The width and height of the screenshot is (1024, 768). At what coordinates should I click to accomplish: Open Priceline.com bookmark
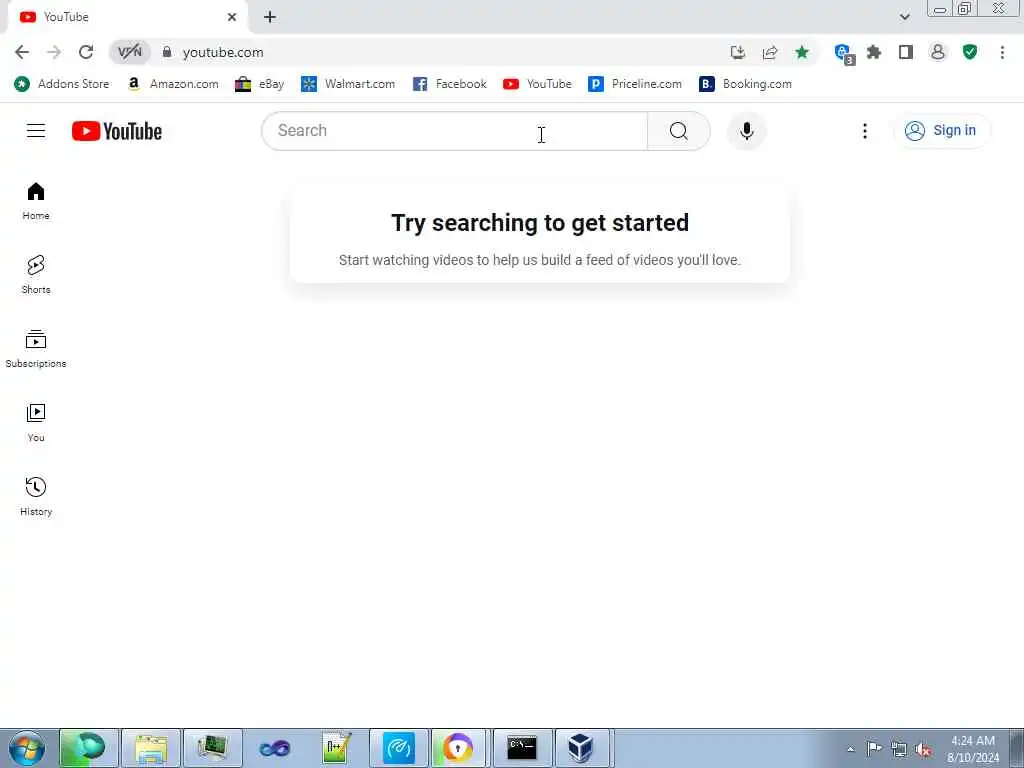pyautogui.click(x=635, y=84)
